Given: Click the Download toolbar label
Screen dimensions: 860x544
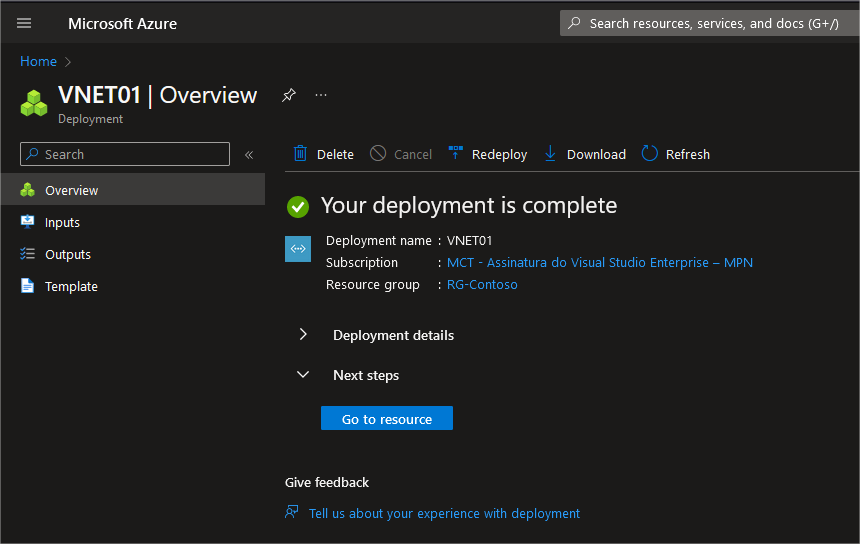Looking at the screenshot, I should pyautogui.click(x=596, y=155).
